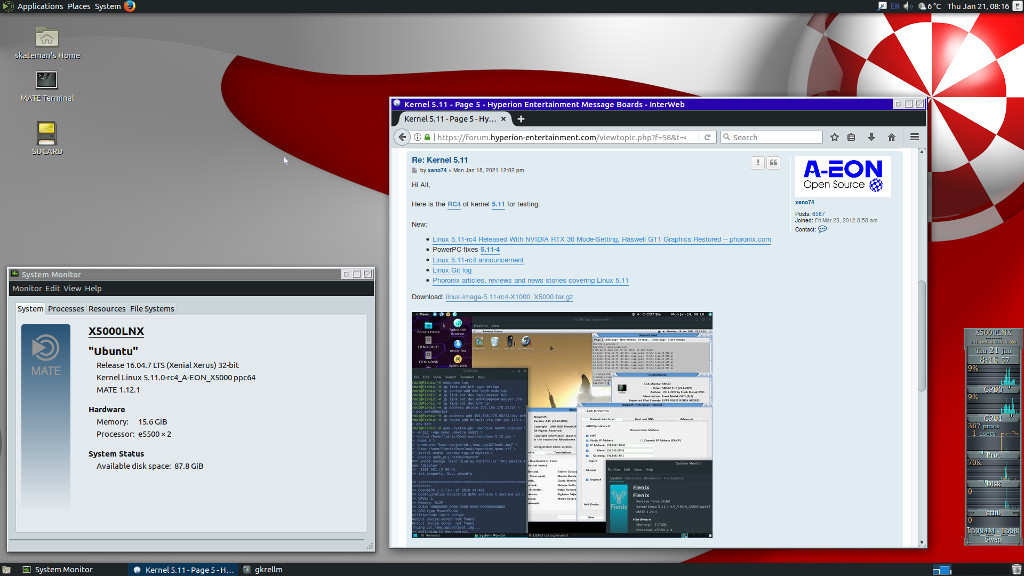
Task: Click the shutdown icon at panel's far right
Action: click(1016, 7)
